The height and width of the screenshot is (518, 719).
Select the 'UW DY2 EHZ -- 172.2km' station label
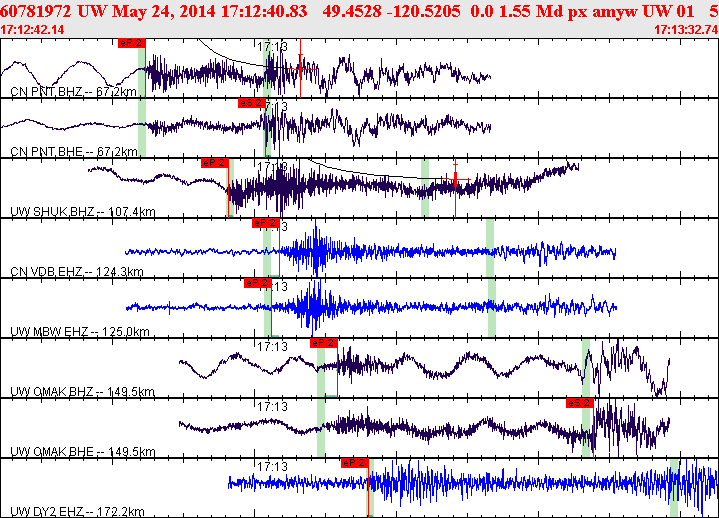pos(77,512)
